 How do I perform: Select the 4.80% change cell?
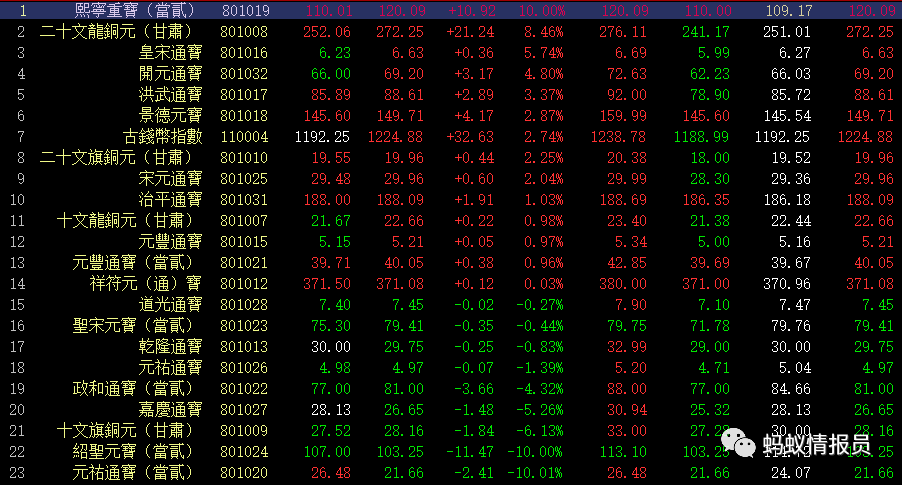[544, 74]
